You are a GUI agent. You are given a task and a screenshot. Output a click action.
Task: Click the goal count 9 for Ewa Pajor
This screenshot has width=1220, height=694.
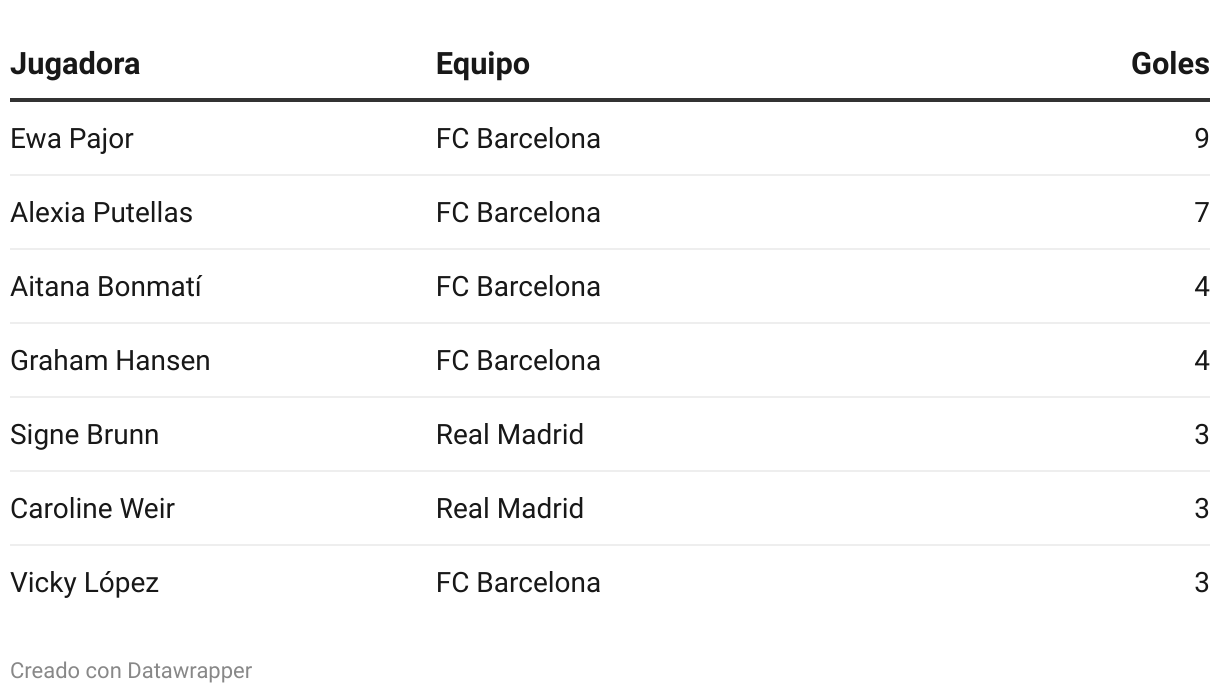[1202, 138]
